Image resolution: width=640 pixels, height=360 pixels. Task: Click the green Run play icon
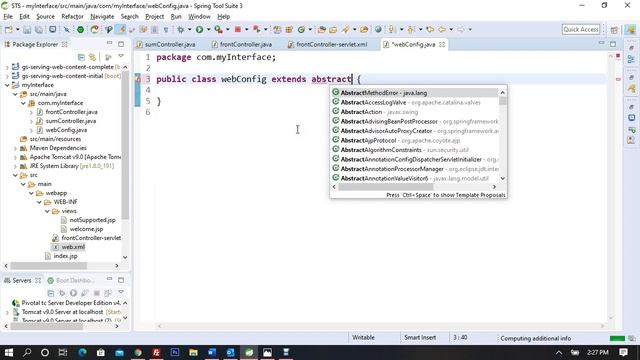pos(199,29)
